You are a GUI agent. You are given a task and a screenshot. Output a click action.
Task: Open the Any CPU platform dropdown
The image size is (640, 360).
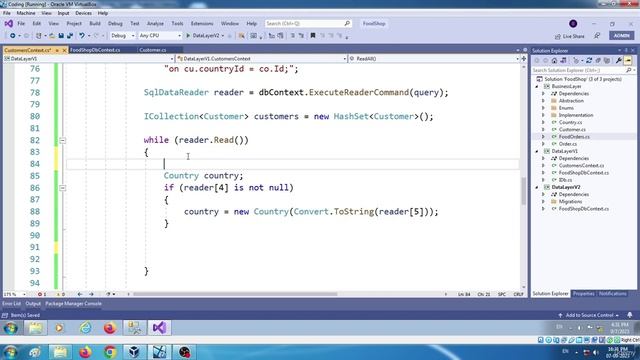(160, 36)
